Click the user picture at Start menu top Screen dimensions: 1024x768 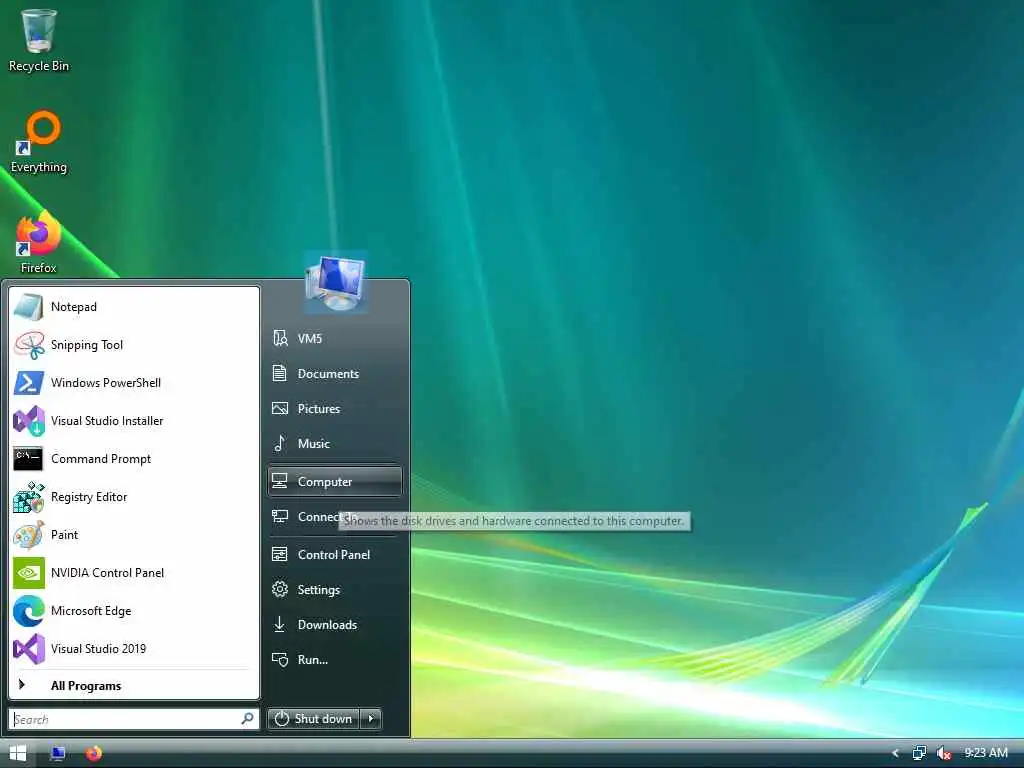pyautogui.click(x=335, y=282)
